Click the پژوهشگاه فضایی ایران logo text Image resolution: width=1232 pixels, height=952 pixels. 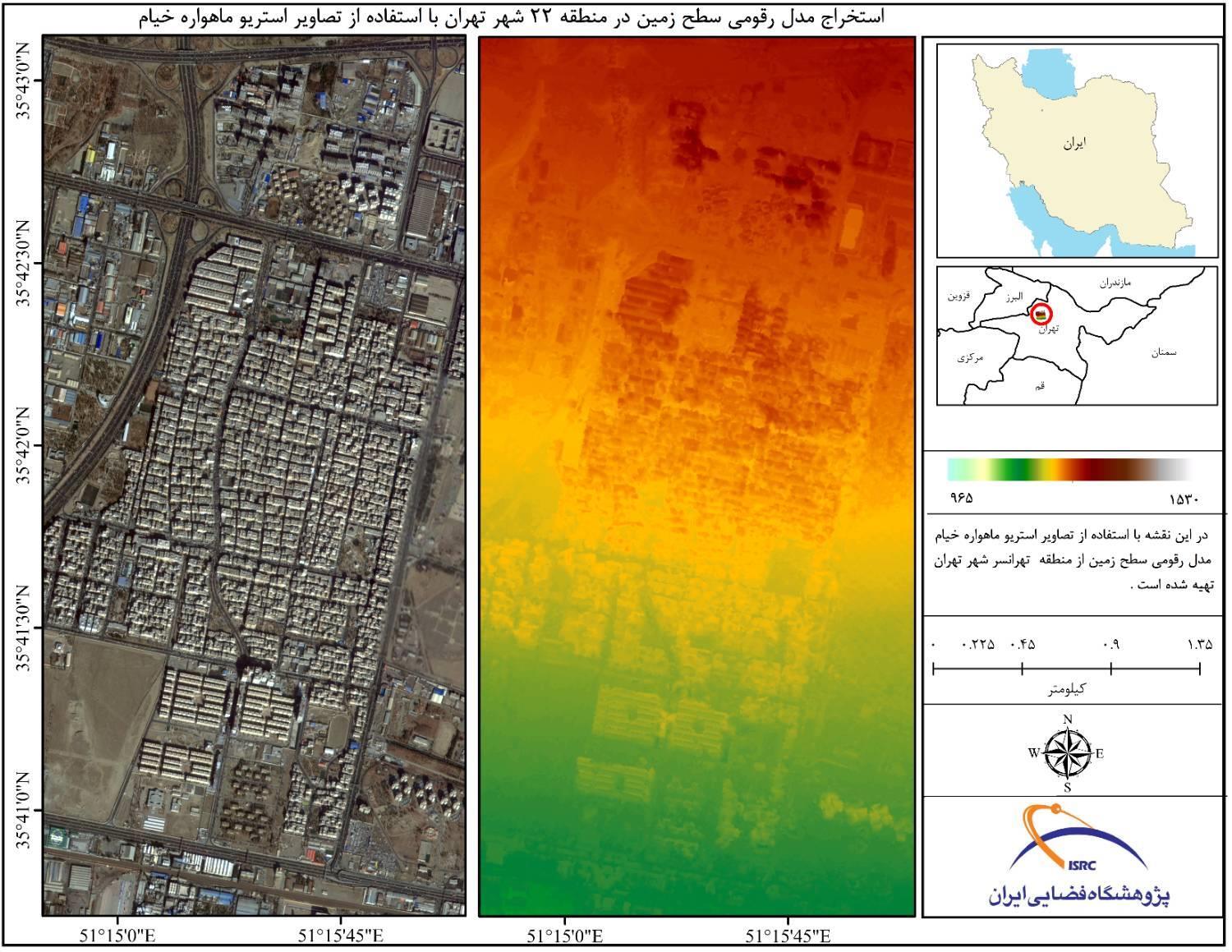pos(1078,895)
